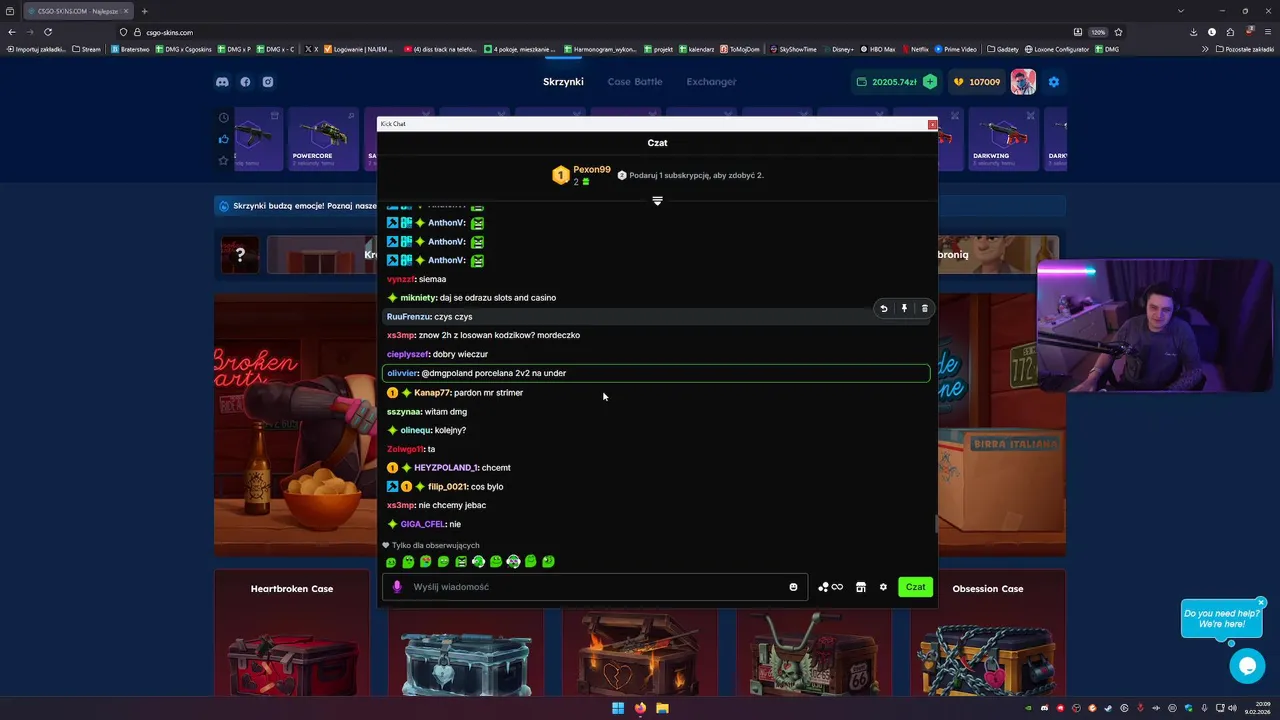Open the live support chat bubble

point(1247,666)
